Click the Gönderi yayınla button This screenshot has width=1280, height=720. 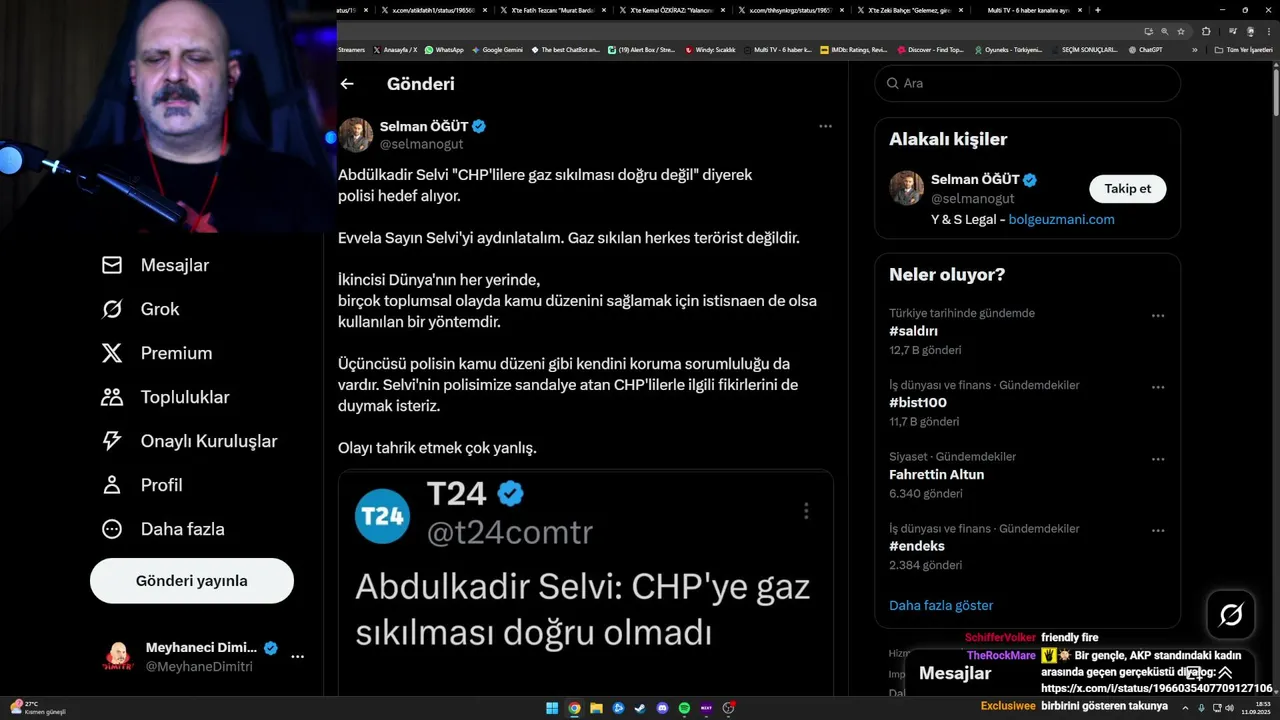point(192,581)
